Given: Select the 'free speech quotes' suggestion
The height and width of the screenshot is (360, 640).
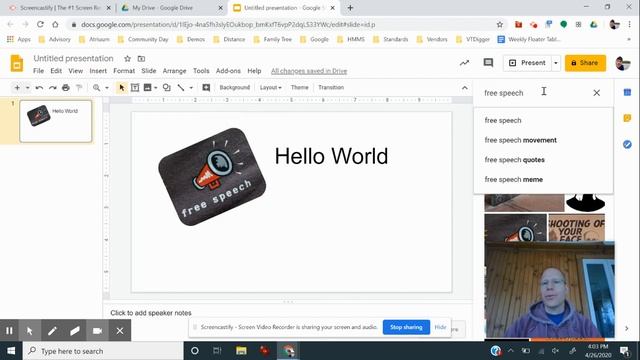Looking at the screenshot, I should pyautogui.click(x=543, y=160).
